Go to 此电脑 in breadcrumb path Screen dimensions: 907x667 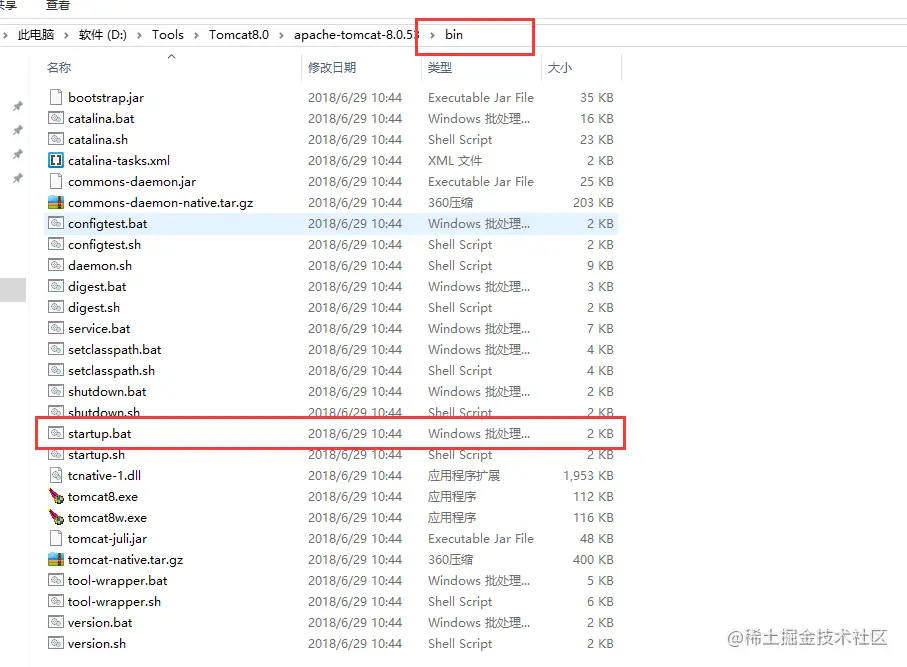click(36, 35)
